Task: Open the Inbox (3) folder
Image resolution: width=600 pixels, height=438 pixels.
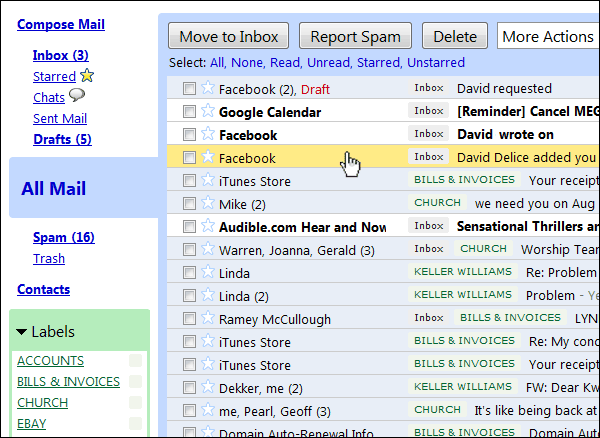Action: pos(60,55)
